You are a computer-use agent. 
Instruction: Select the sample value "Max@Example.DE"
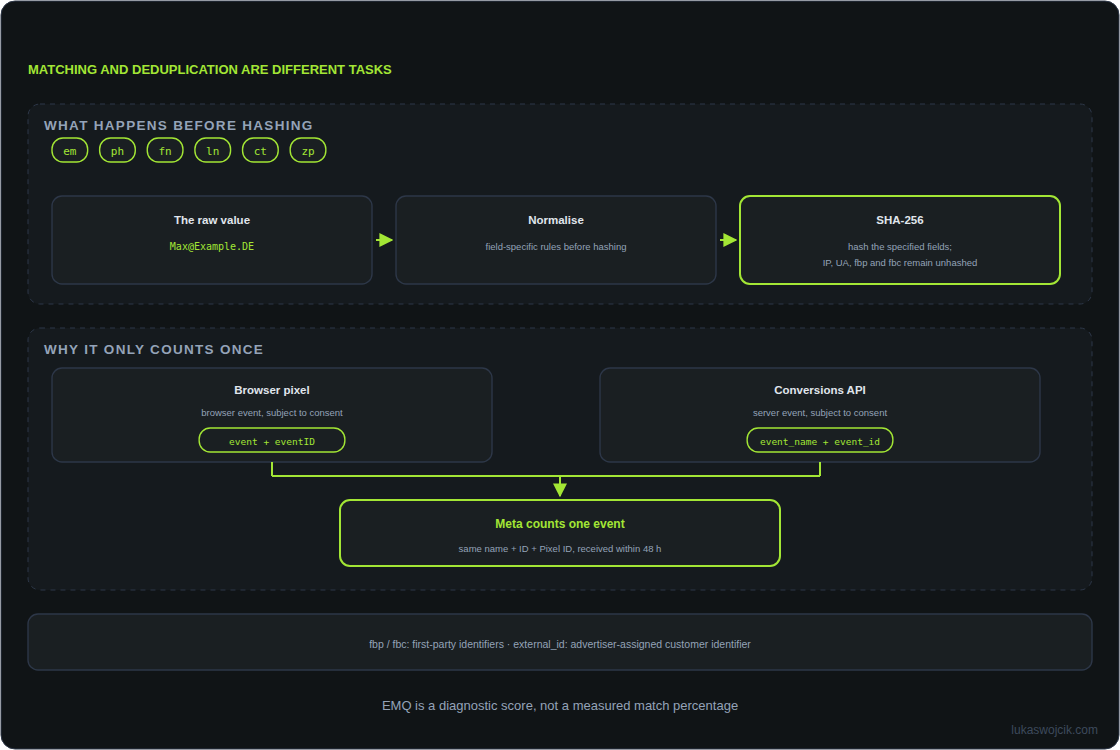[x=212, y=246]
